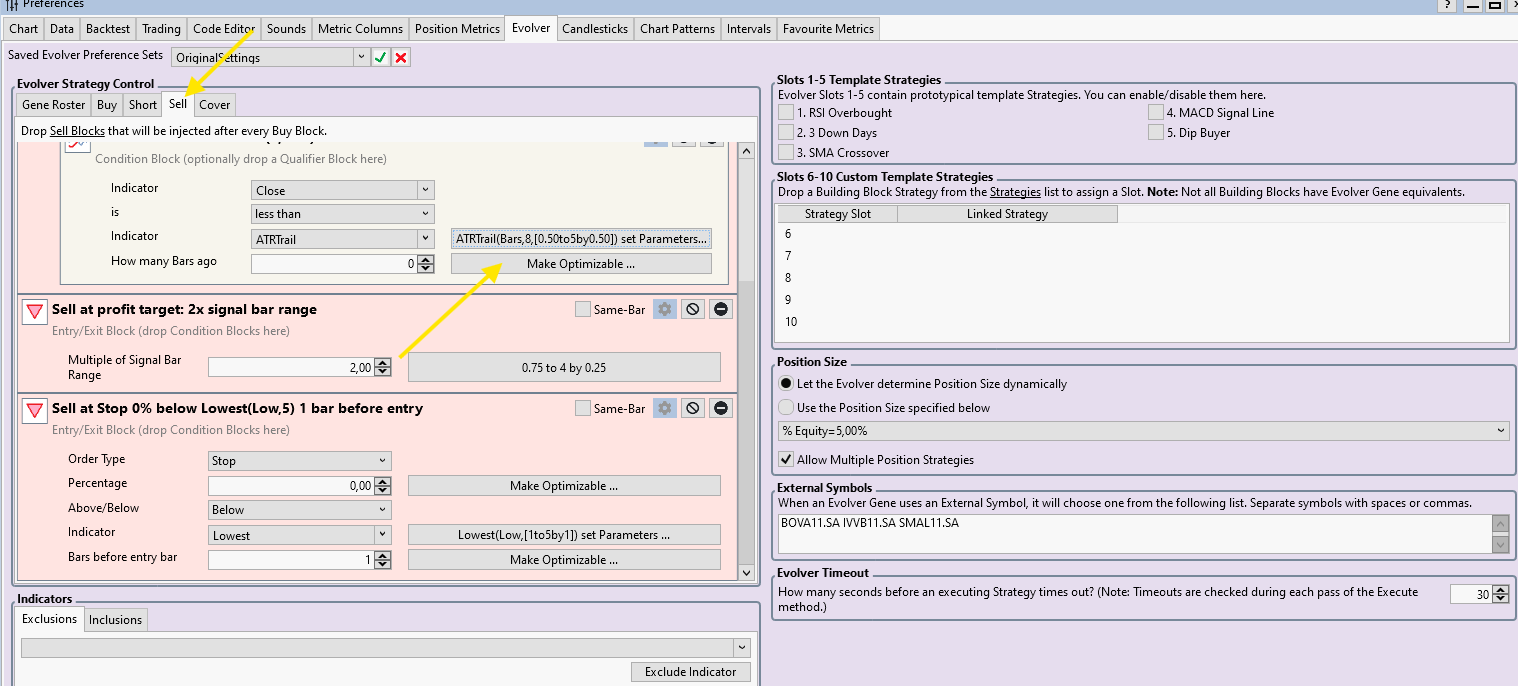
Task: Click the green checkmark save preference set icon
Action: [380, 58]
